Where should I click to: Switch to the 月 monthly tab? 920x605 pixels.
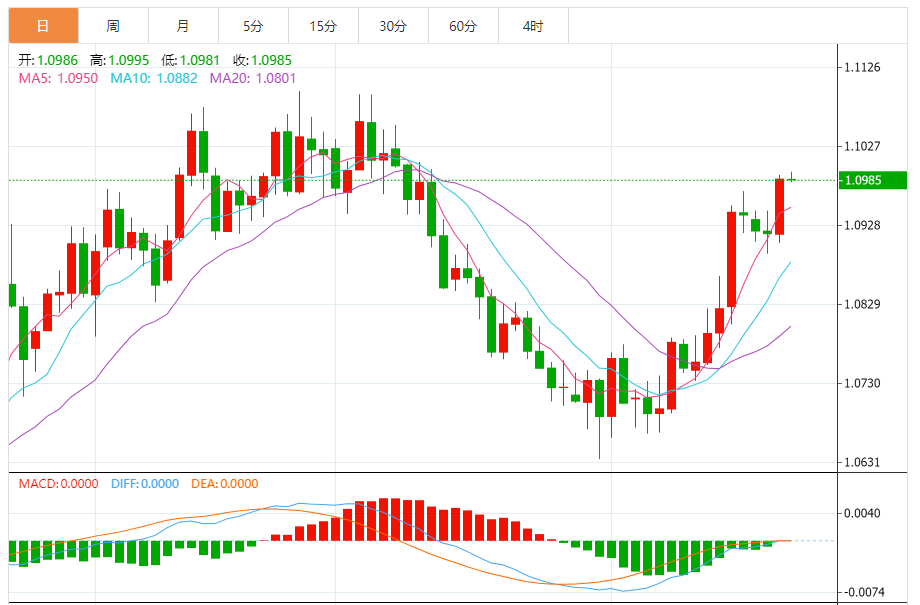pos(183,26)
